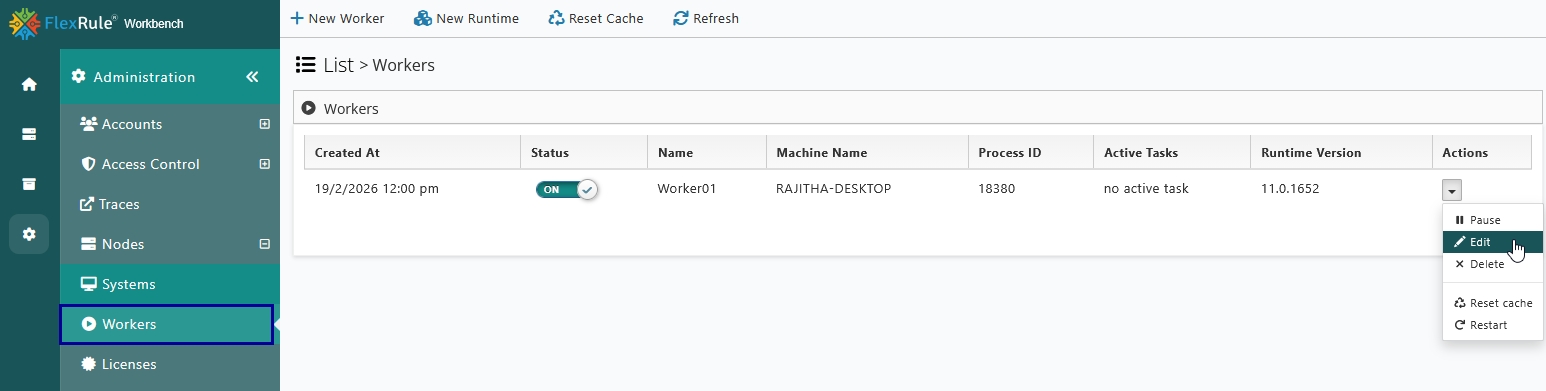This screenshot has width=1546, height=391.
Task: Open the Systems submenu item
Action: click(170, 284)
